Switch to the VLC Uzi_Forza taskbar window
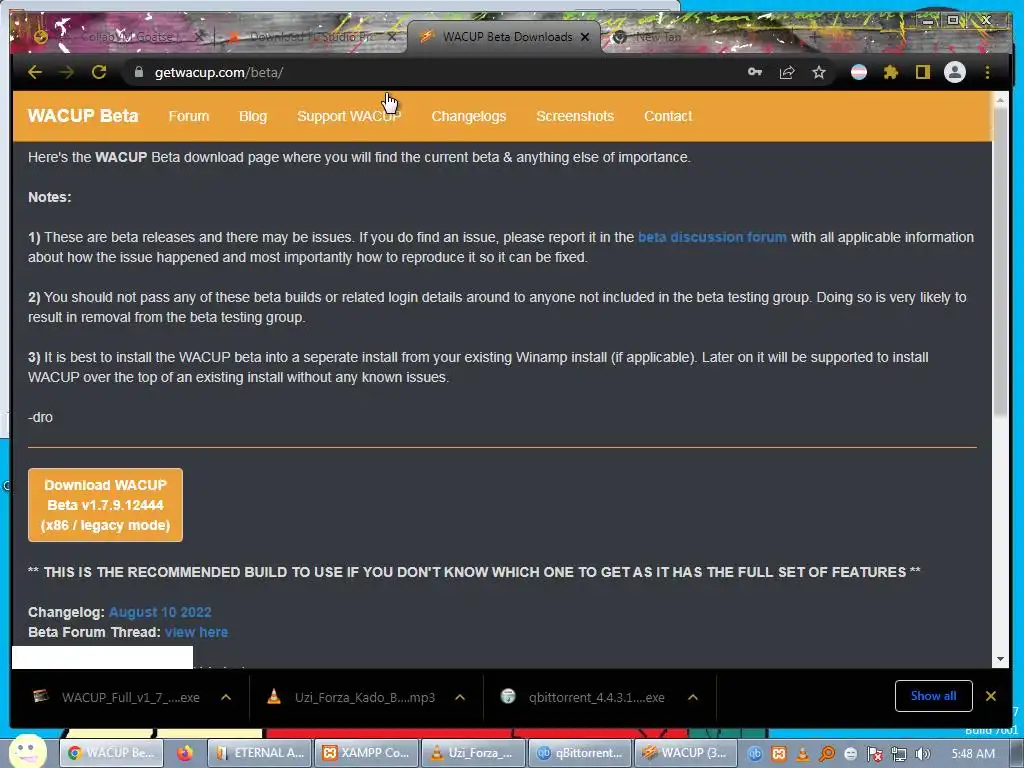1024x768 pixels. coord(473,753)
